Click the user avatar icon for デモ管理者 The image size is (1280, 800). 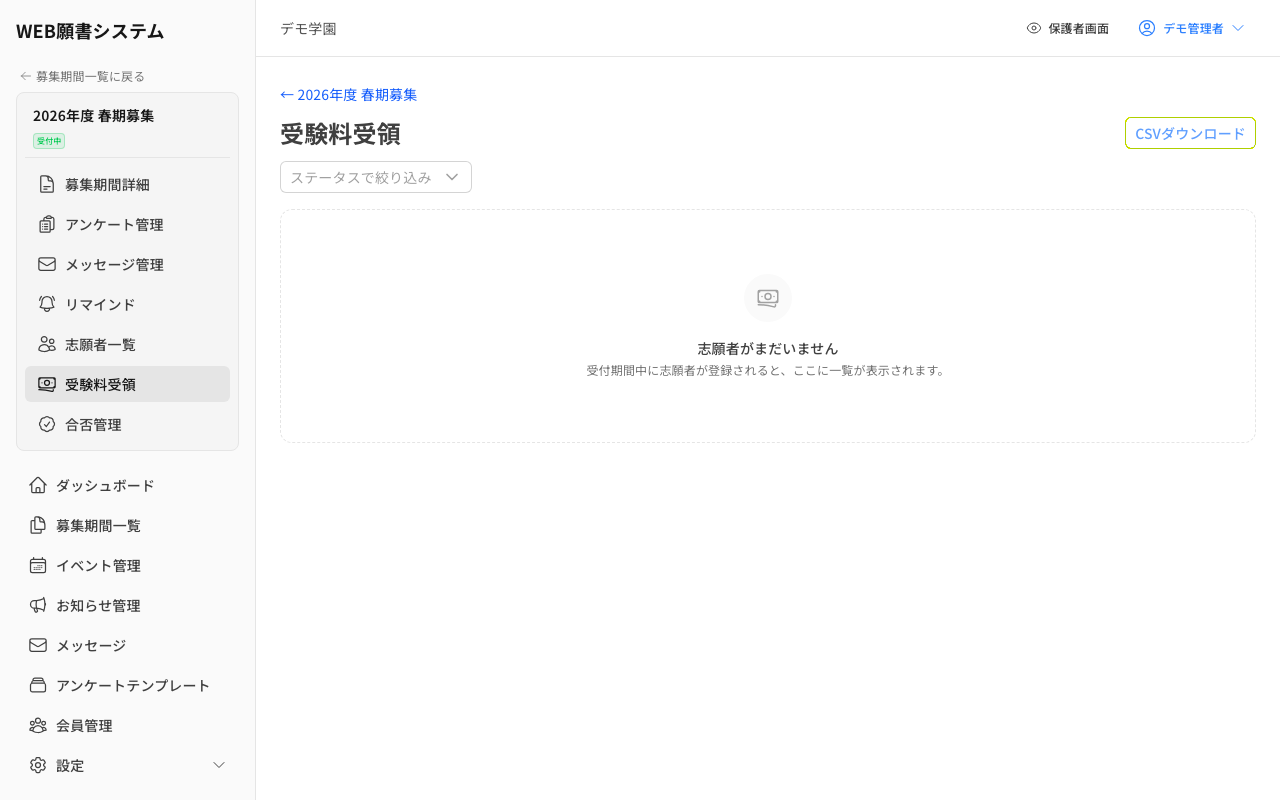click(1147, 28)
